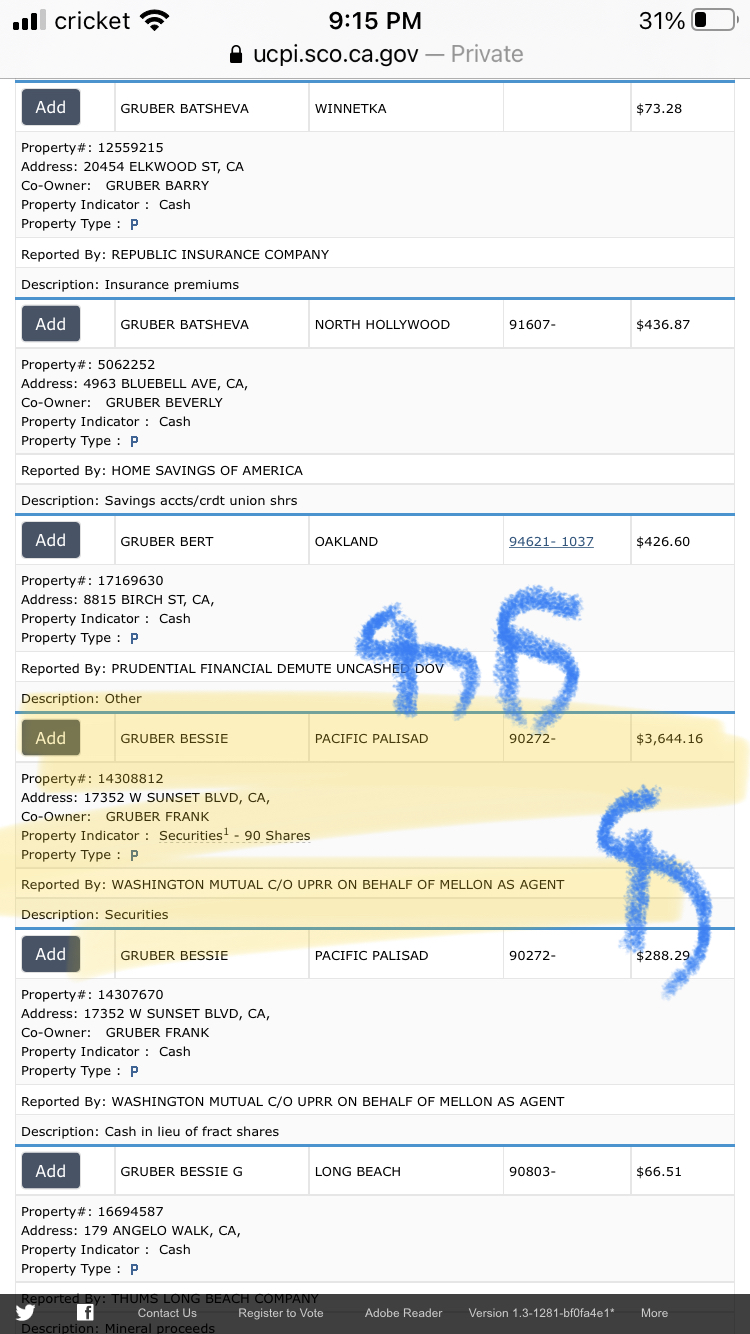Tap Address 20454 ELKWOOD ST, CA
The width and height of the screenshot is (750, 1334).
coord(132,166)
